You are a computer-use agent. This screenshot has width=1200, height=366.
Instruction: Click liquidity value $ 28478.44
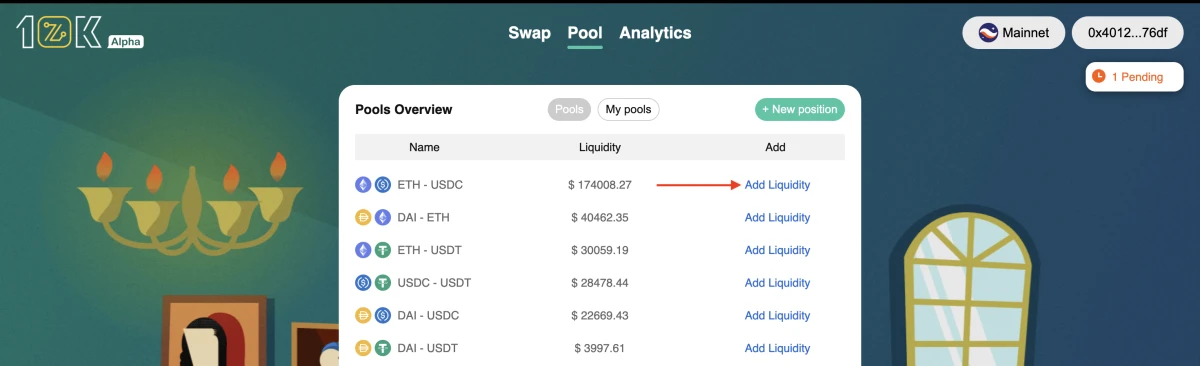(x=600, y=283)
